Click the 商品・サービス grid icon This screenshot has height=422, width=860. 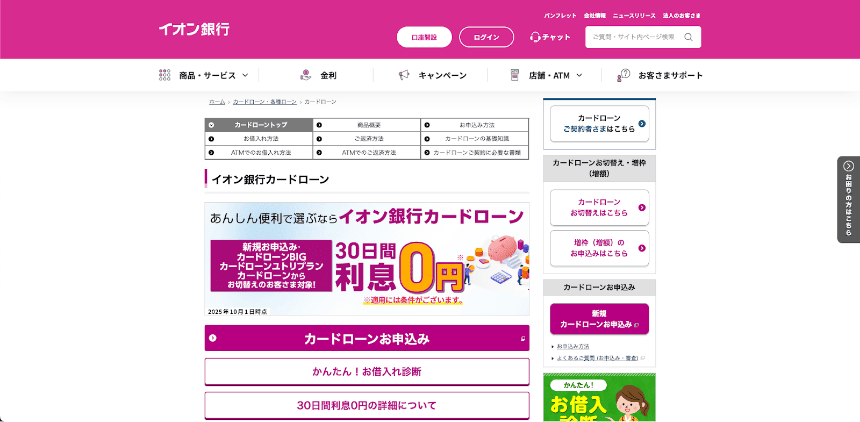165,75
